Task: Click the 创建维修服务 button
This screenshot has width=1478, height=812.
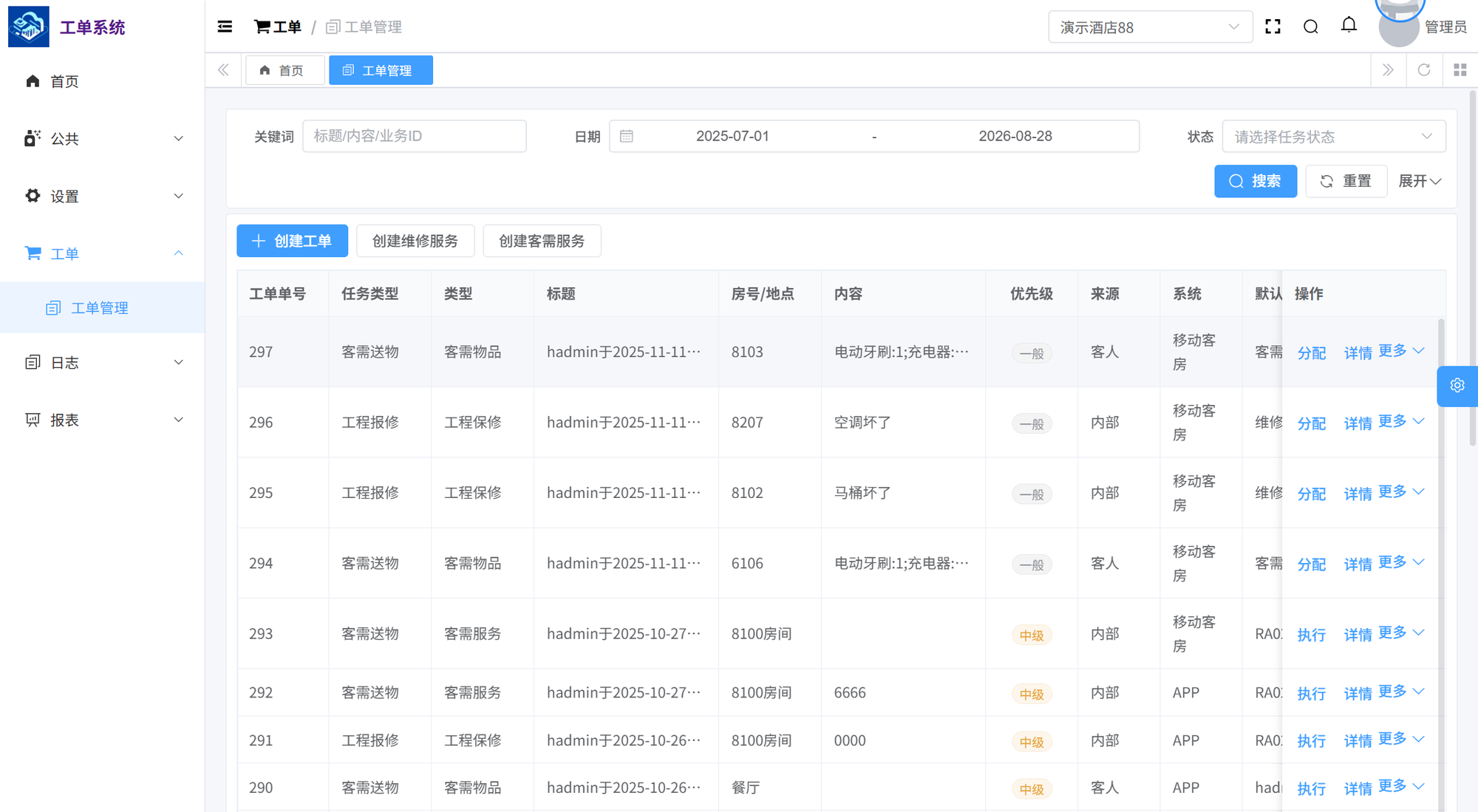Action: [415, 241]
